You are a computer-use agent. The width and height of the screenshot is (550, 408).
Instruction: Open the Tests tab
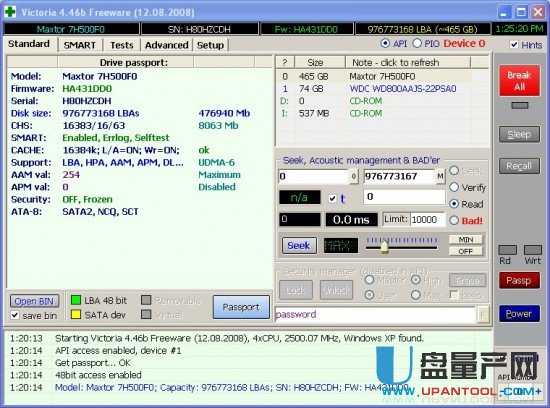click(122, 45)
